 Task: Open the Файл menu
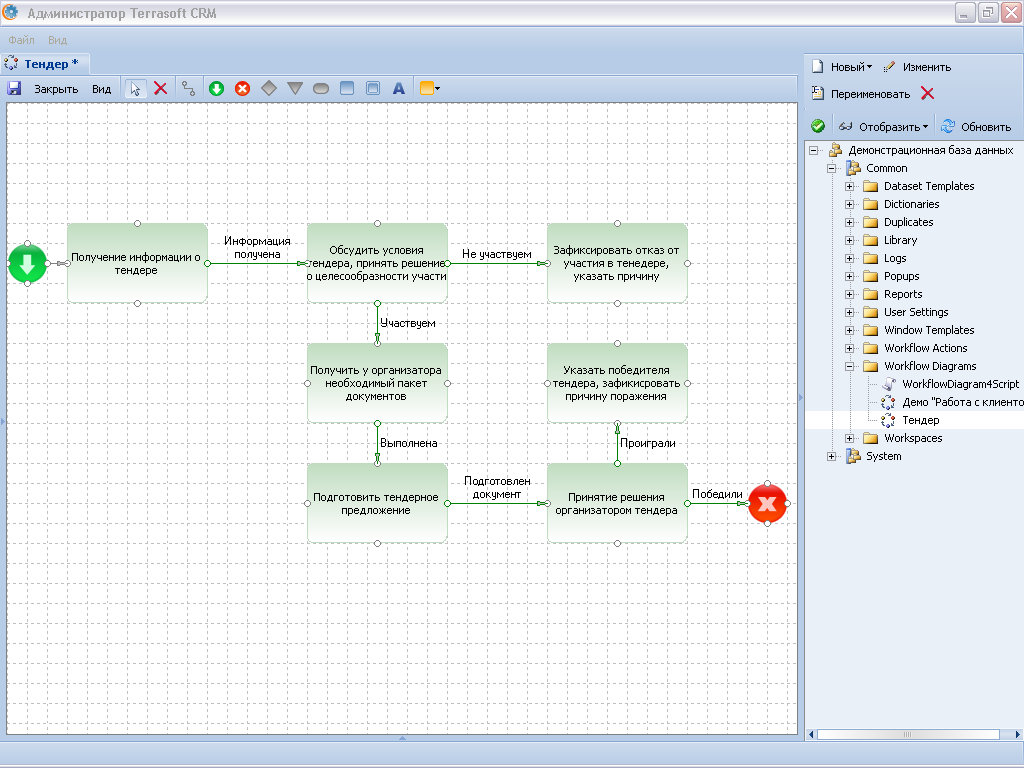pyautogui.click(x=21, y=40)
